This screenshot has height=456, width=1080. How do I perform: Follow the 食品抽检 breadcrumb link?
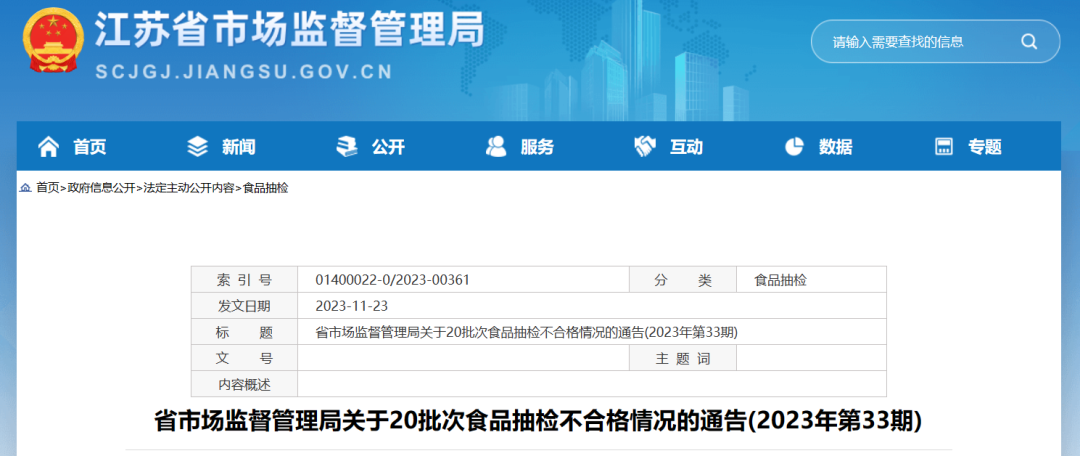[265, 188]
